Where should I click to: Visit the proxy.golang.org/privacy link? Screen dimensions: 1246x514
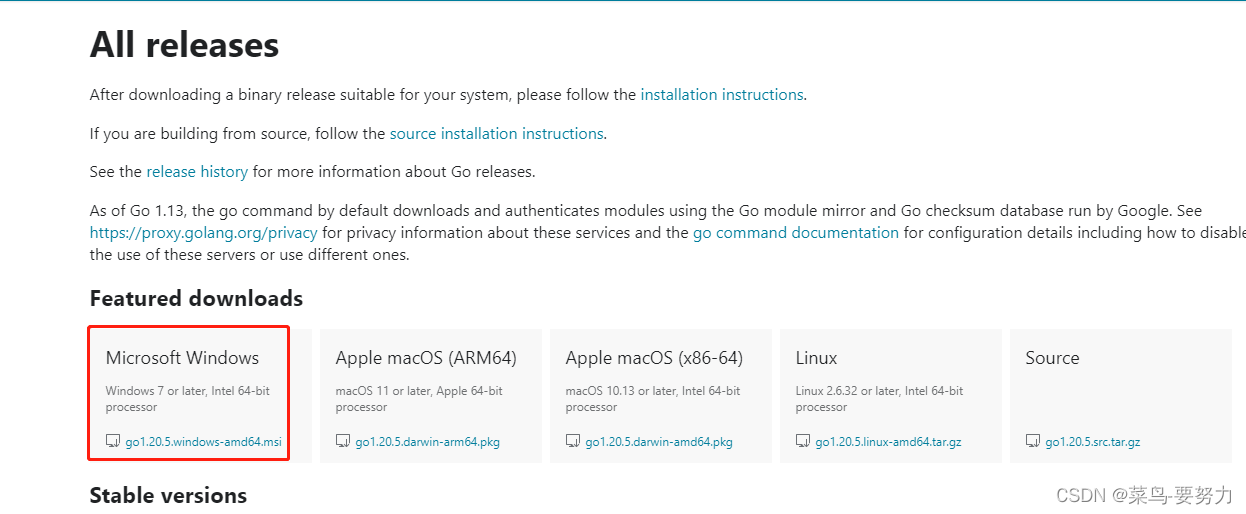click(204, 233)
